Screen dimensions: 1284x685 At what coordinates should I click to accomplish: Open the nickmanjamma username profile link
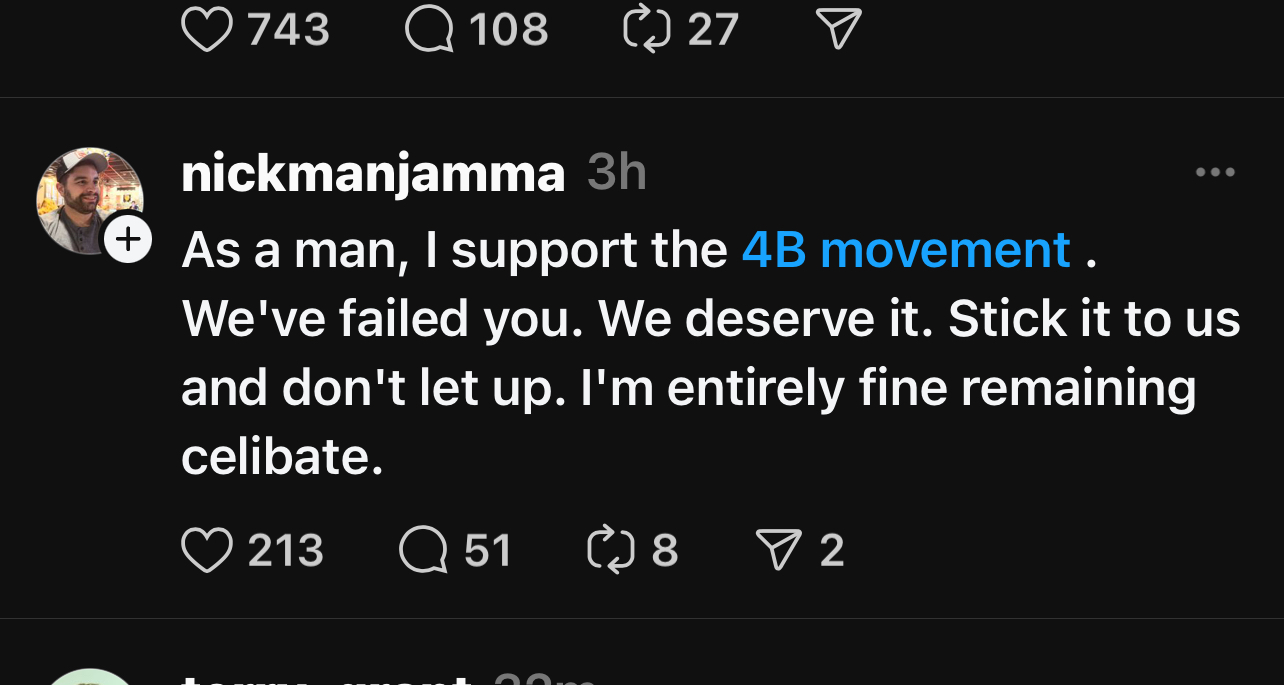(373, 174)
